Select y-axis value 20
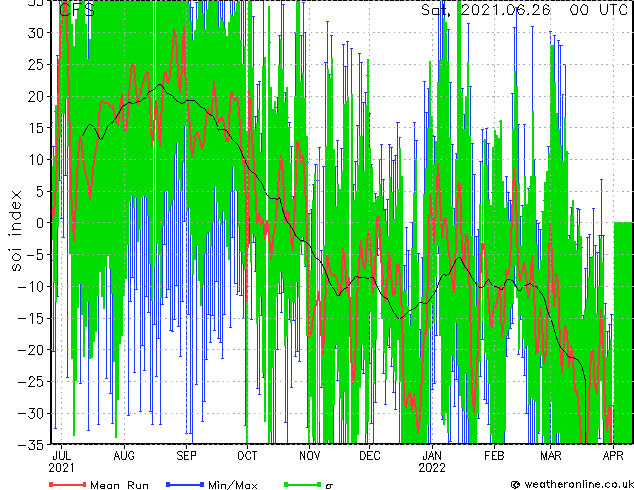The height and width of the screenshot is (490, 634). pyautogui.click(x=36, y=96)
